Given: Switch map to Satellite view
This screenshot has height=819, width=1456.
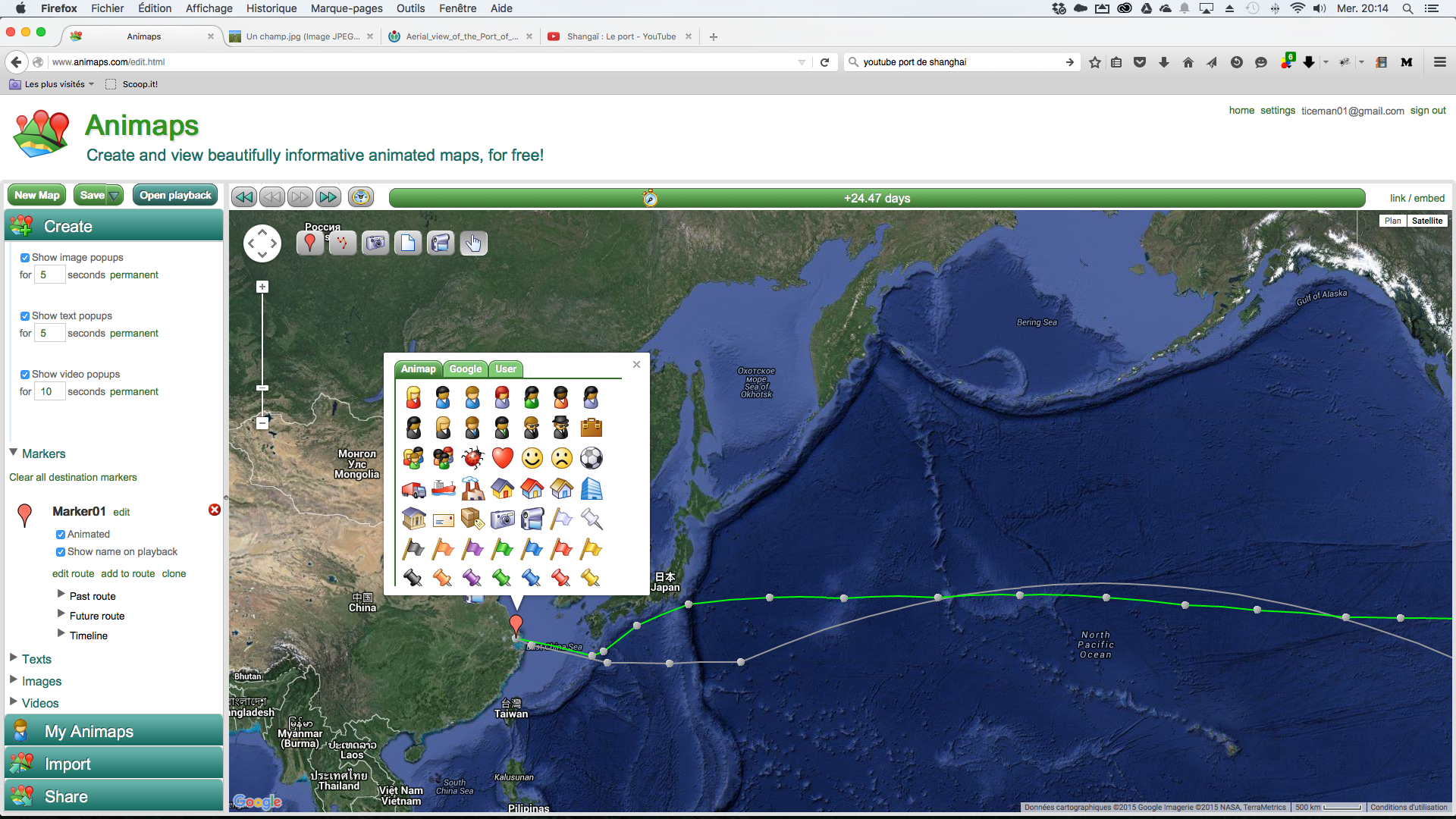Looking at the screenshot, I should click(x=1427, y=221).
